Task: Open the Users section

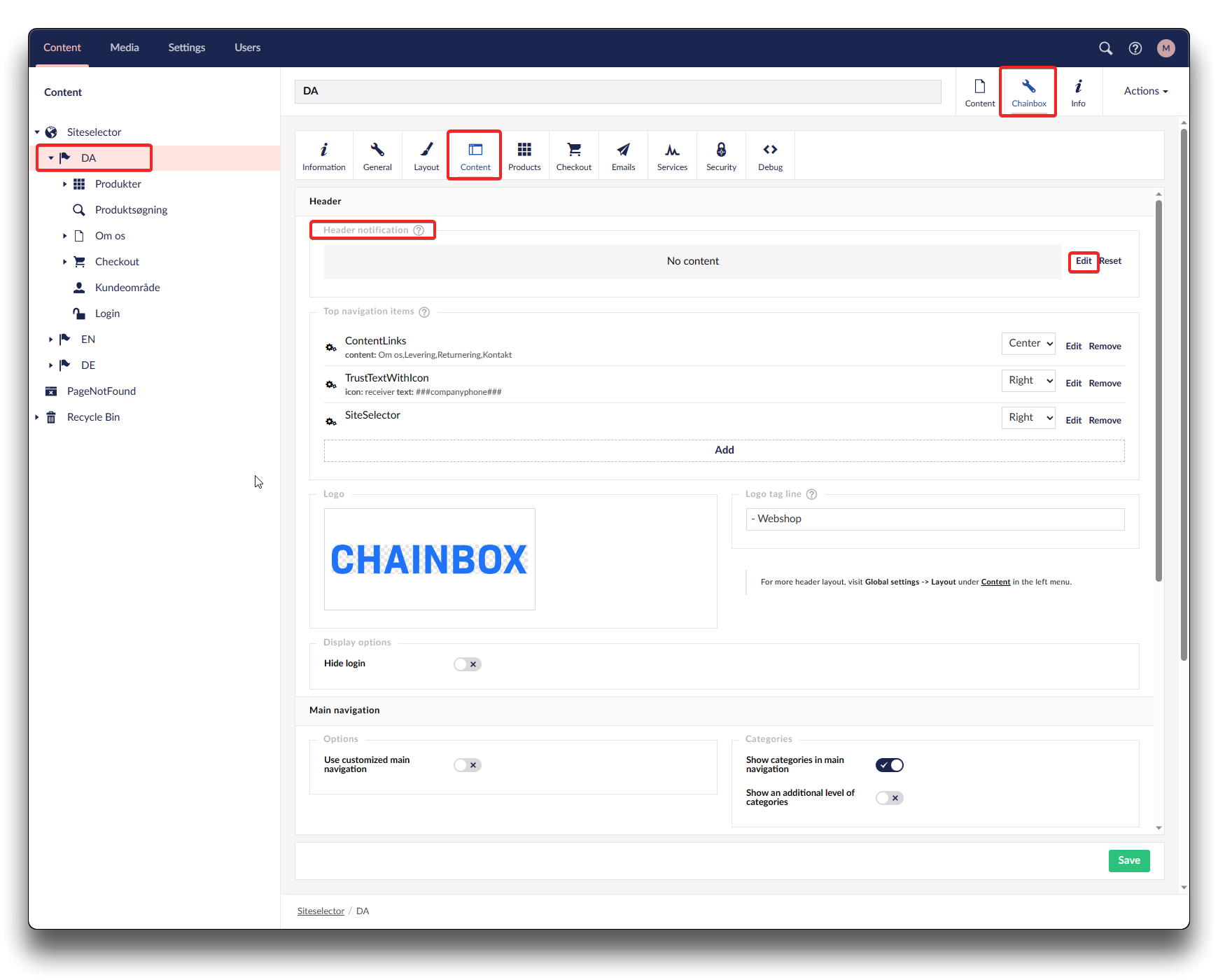Action: pyautogui.click(x=247, y=48)
